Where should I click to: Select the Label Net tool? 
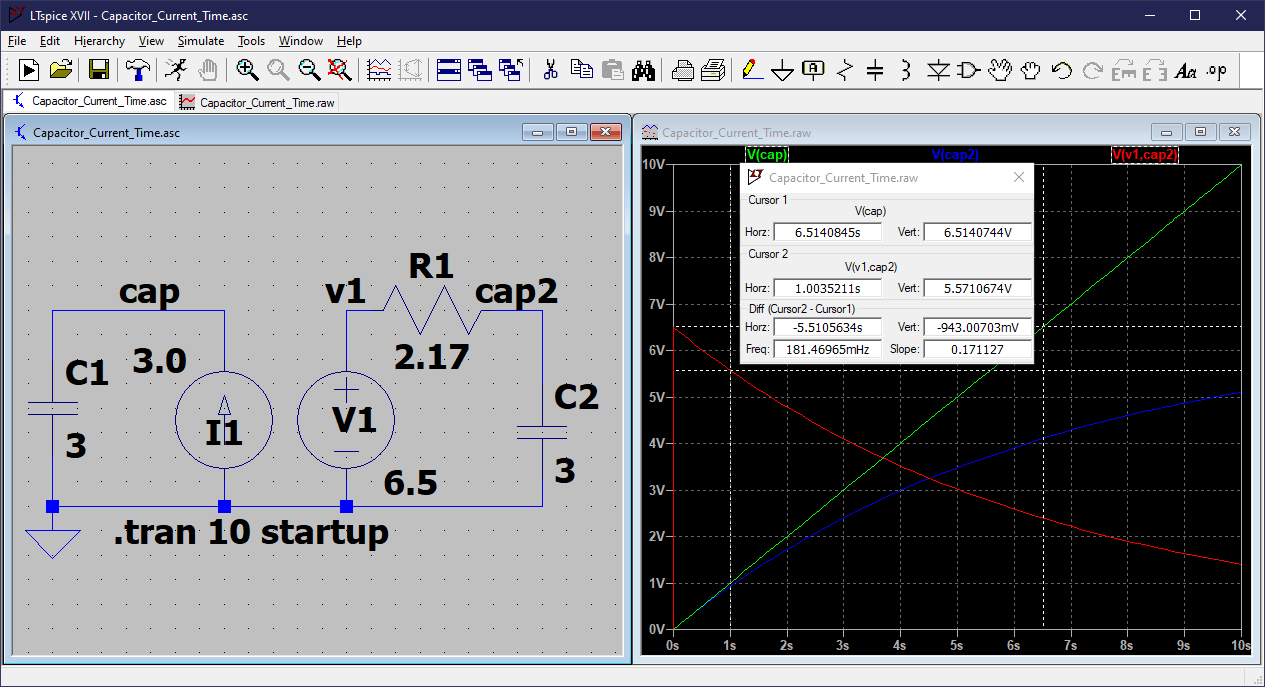click(x=814, y=70)
